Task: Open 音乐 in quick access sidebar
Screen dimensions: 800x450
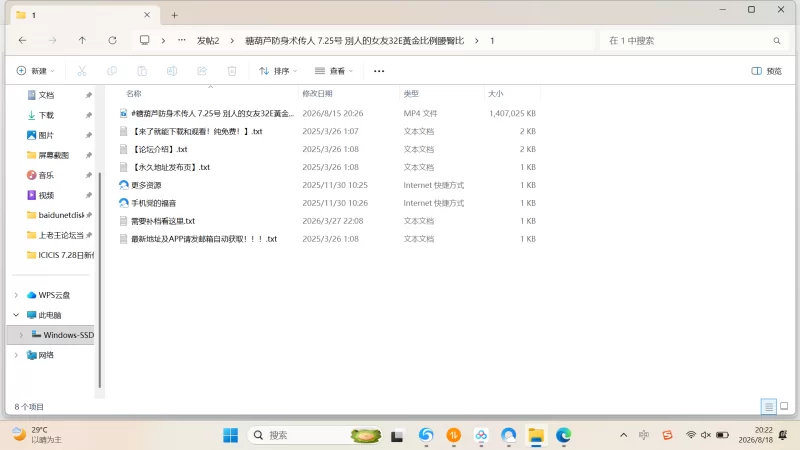Action: (46, 175)
